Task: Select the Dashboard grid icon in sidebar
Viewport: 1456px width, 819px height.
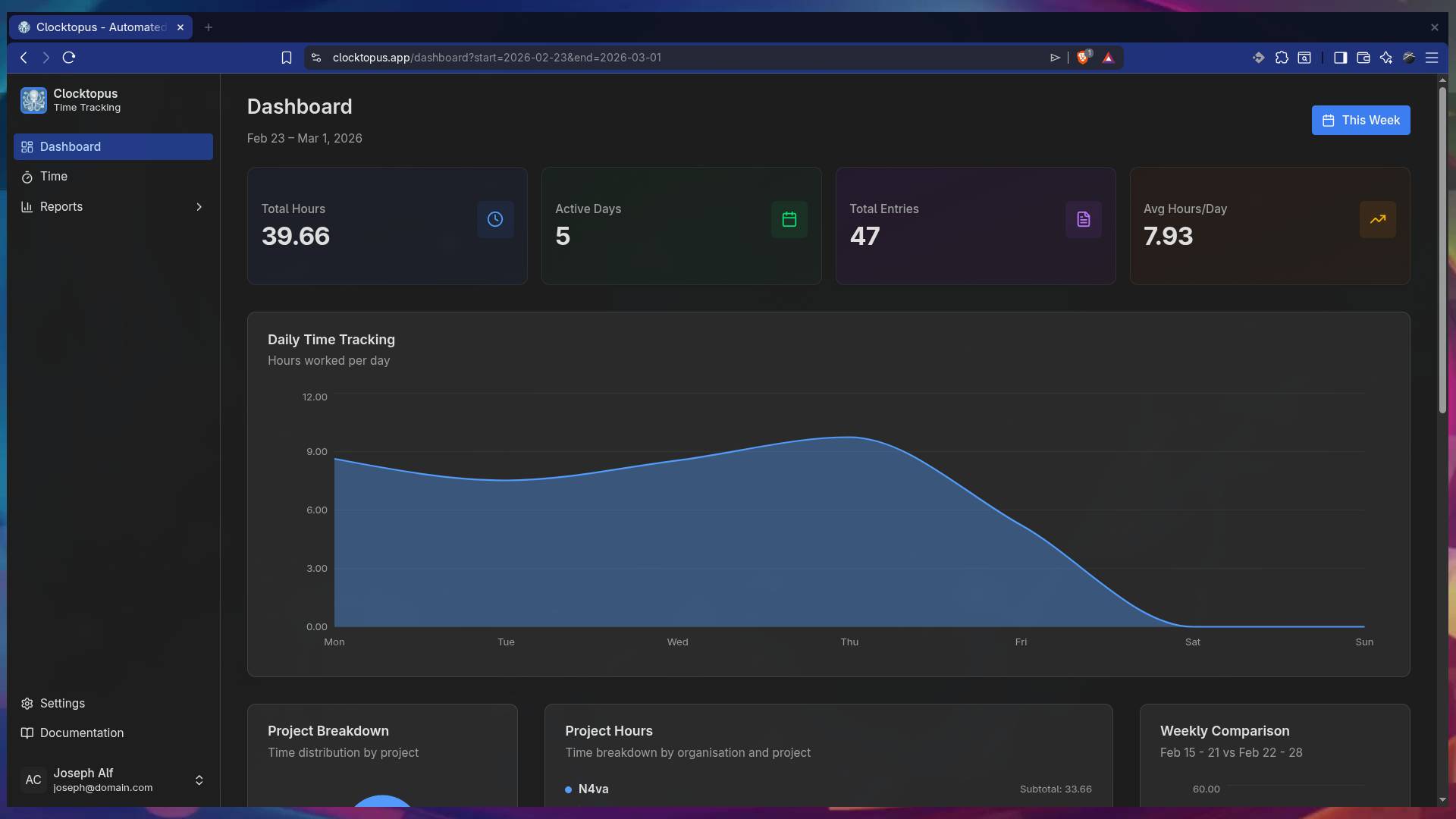Action: (27, 146)
